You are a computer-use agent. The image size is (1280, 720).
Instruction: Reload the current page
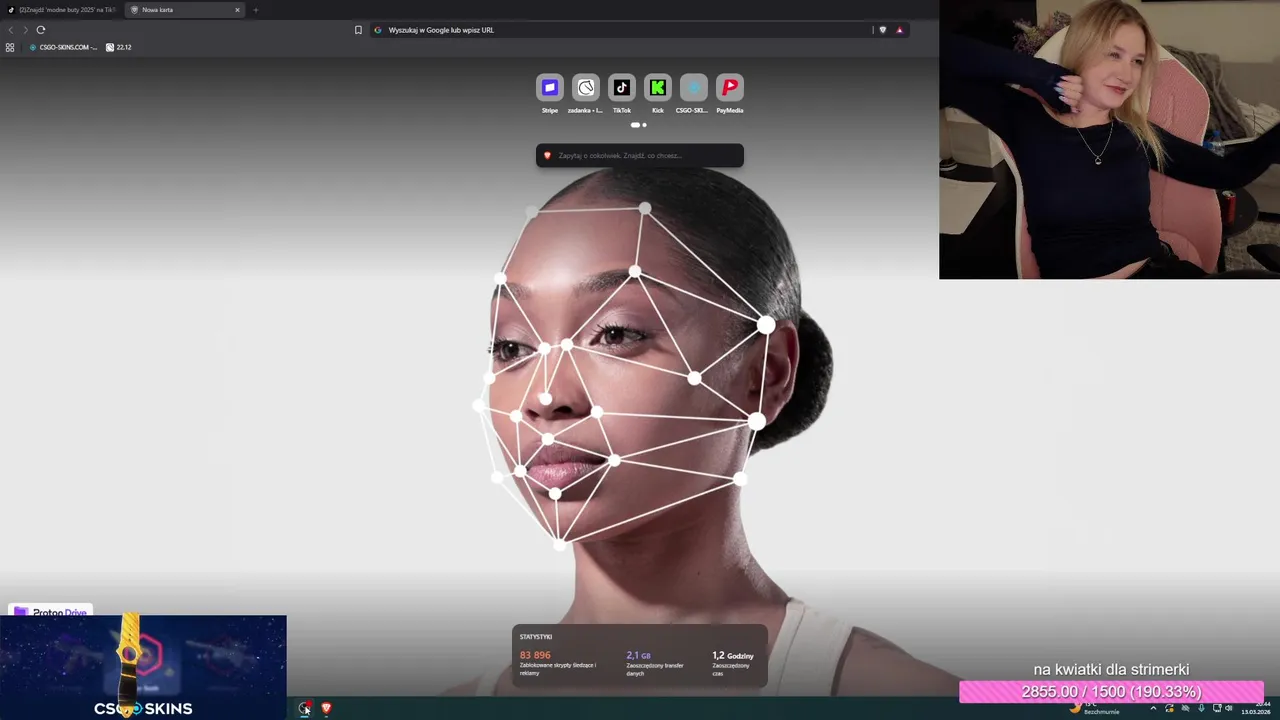point(41,30)
